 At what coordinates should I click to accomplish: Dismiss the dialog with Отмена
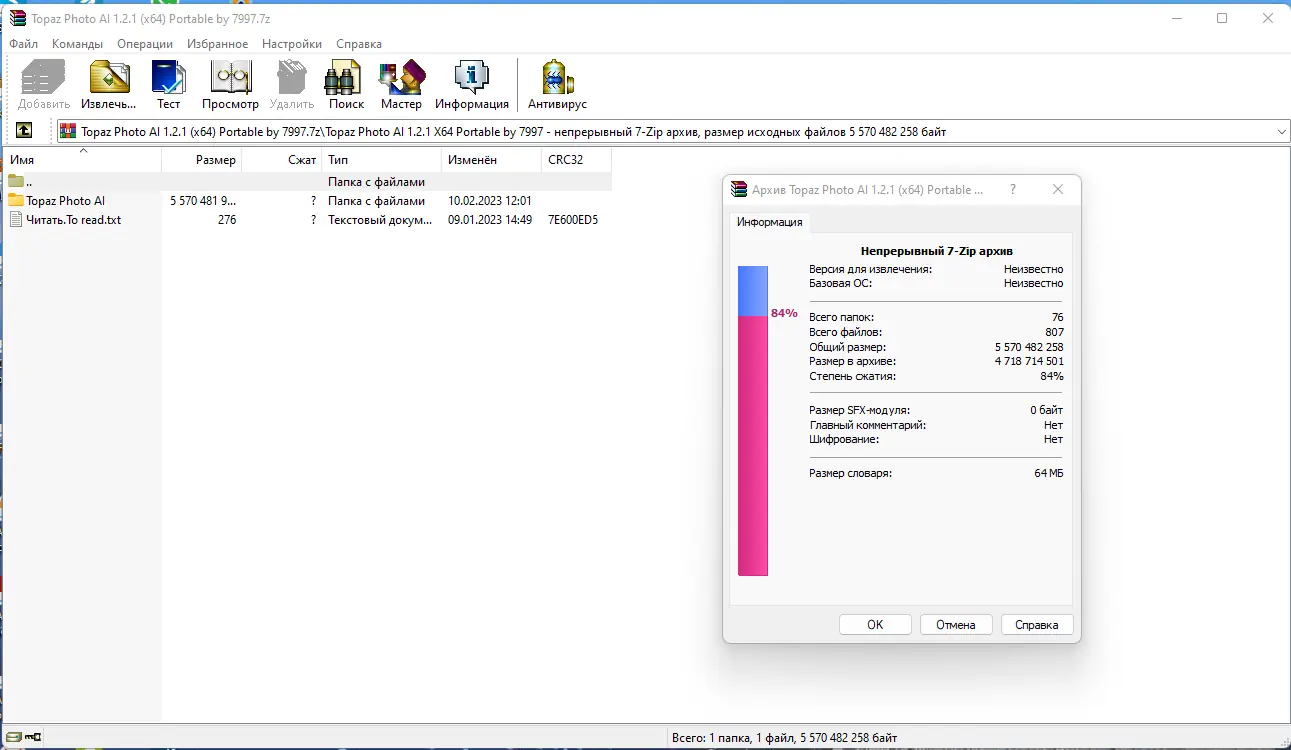(955, 624)
